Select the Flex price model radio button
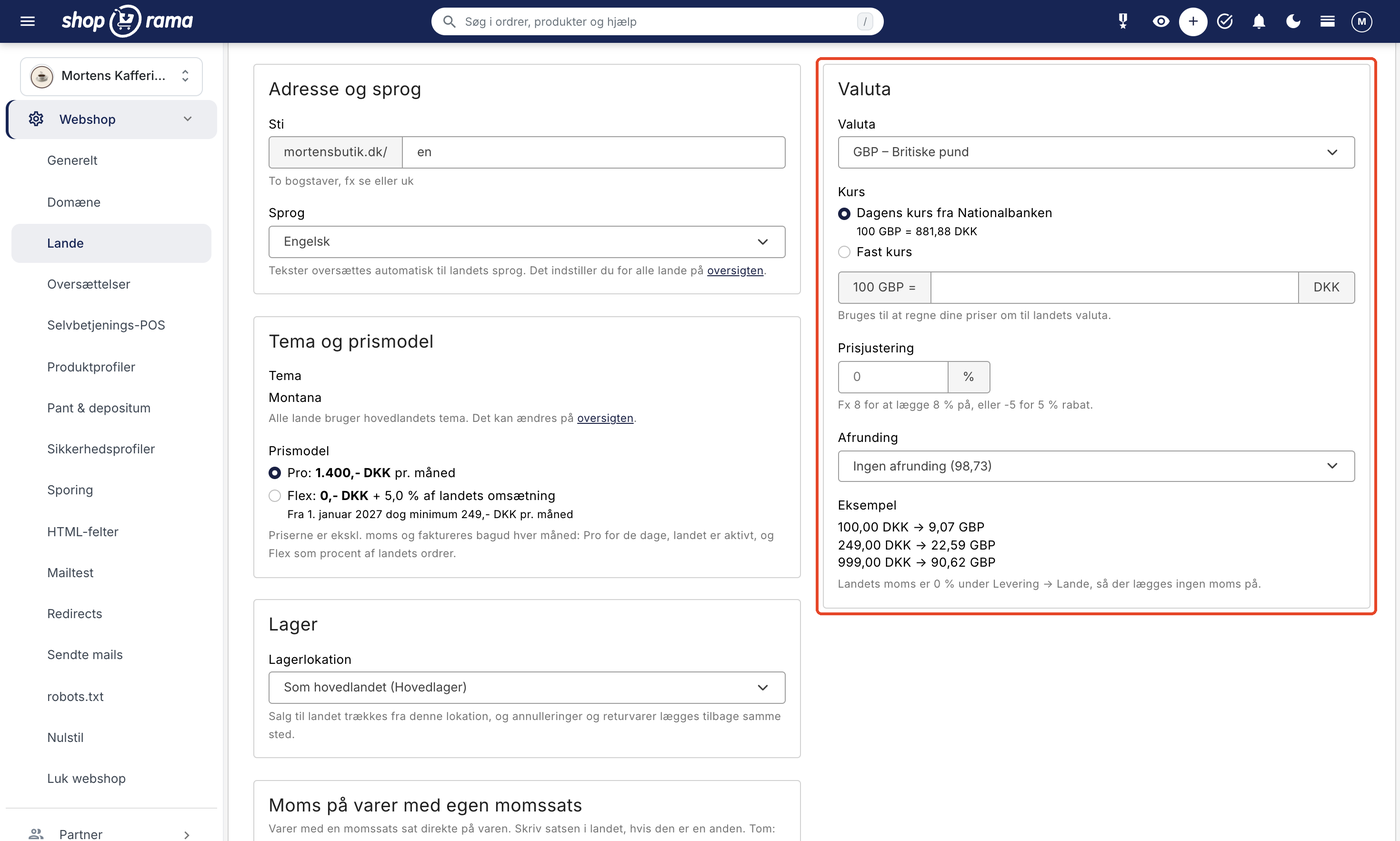Viewport: 1400px width, 841px height. click(275, 496)
